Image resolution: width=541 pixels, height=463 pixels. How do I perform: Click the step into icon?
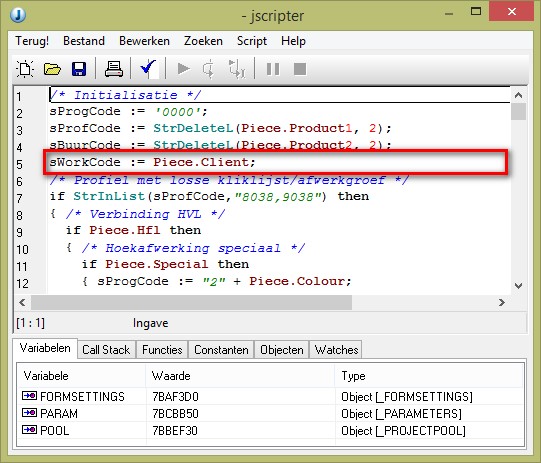pos(208,69)
